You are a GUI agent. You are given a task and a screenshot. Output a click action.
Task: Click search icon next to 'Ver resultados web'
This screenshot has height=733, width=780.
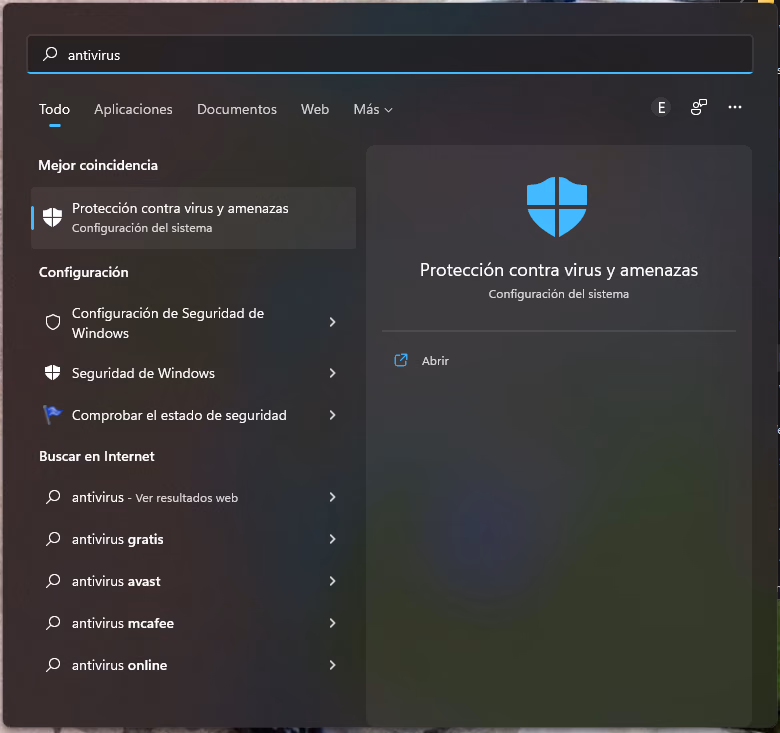(53, 497)
